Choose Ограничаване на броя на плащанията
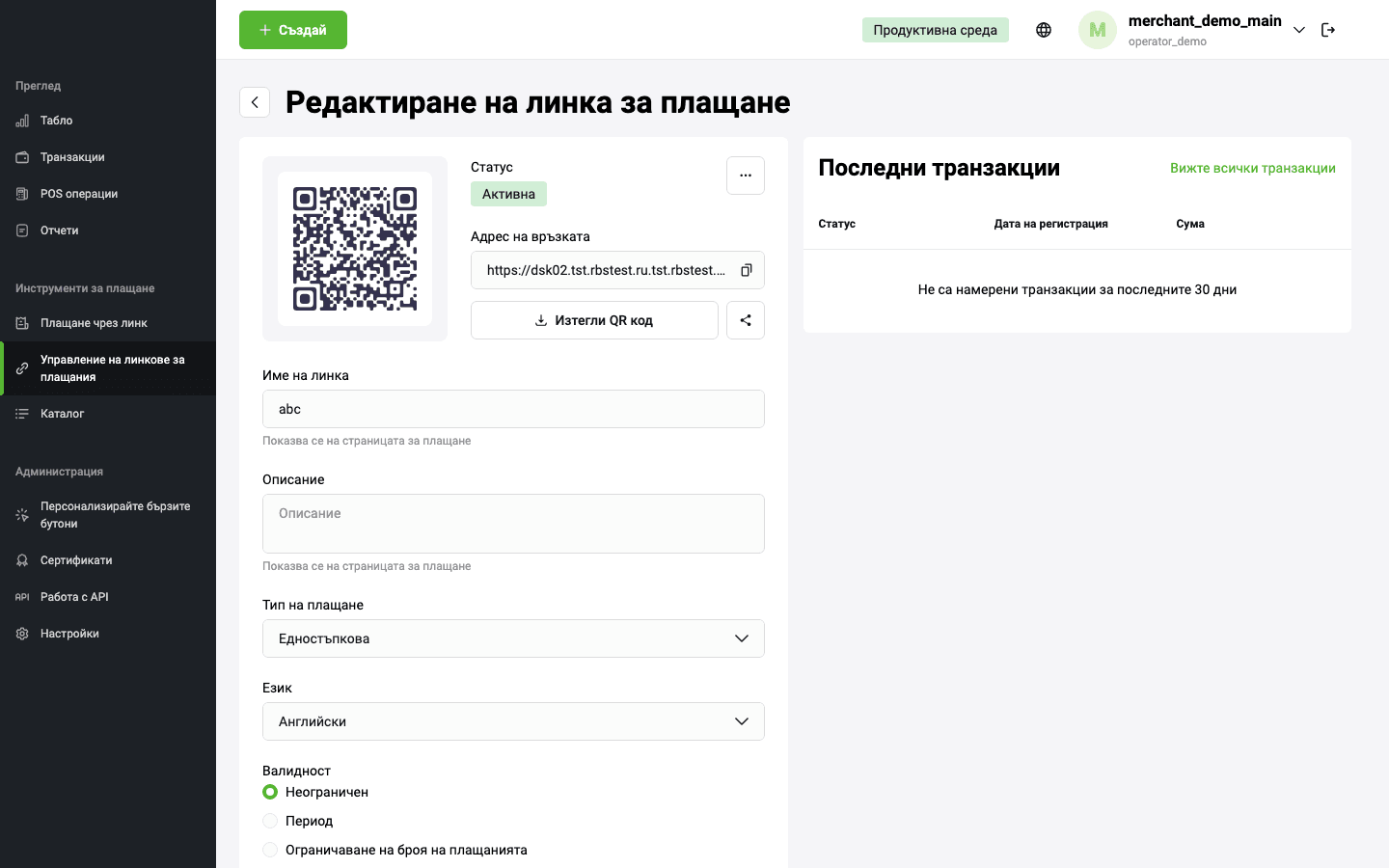This screenshot has width=1389, height=868. coord(270,850)
